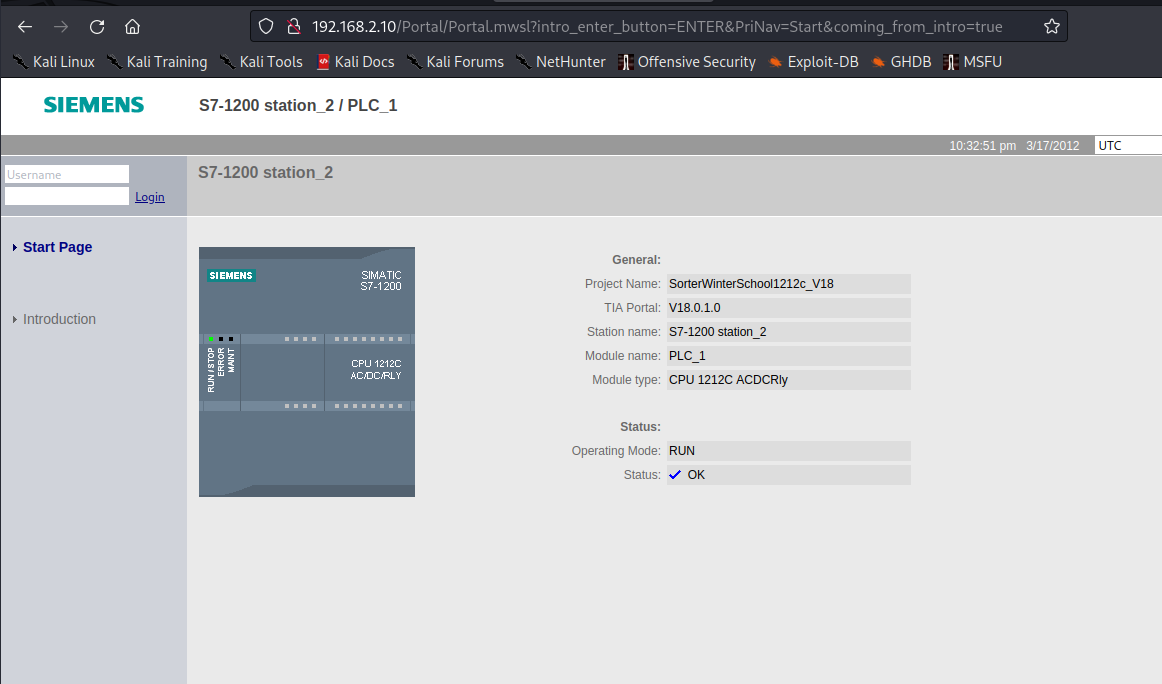Focus the URL address bar
Screen dimensions: 1162x684
657,27
